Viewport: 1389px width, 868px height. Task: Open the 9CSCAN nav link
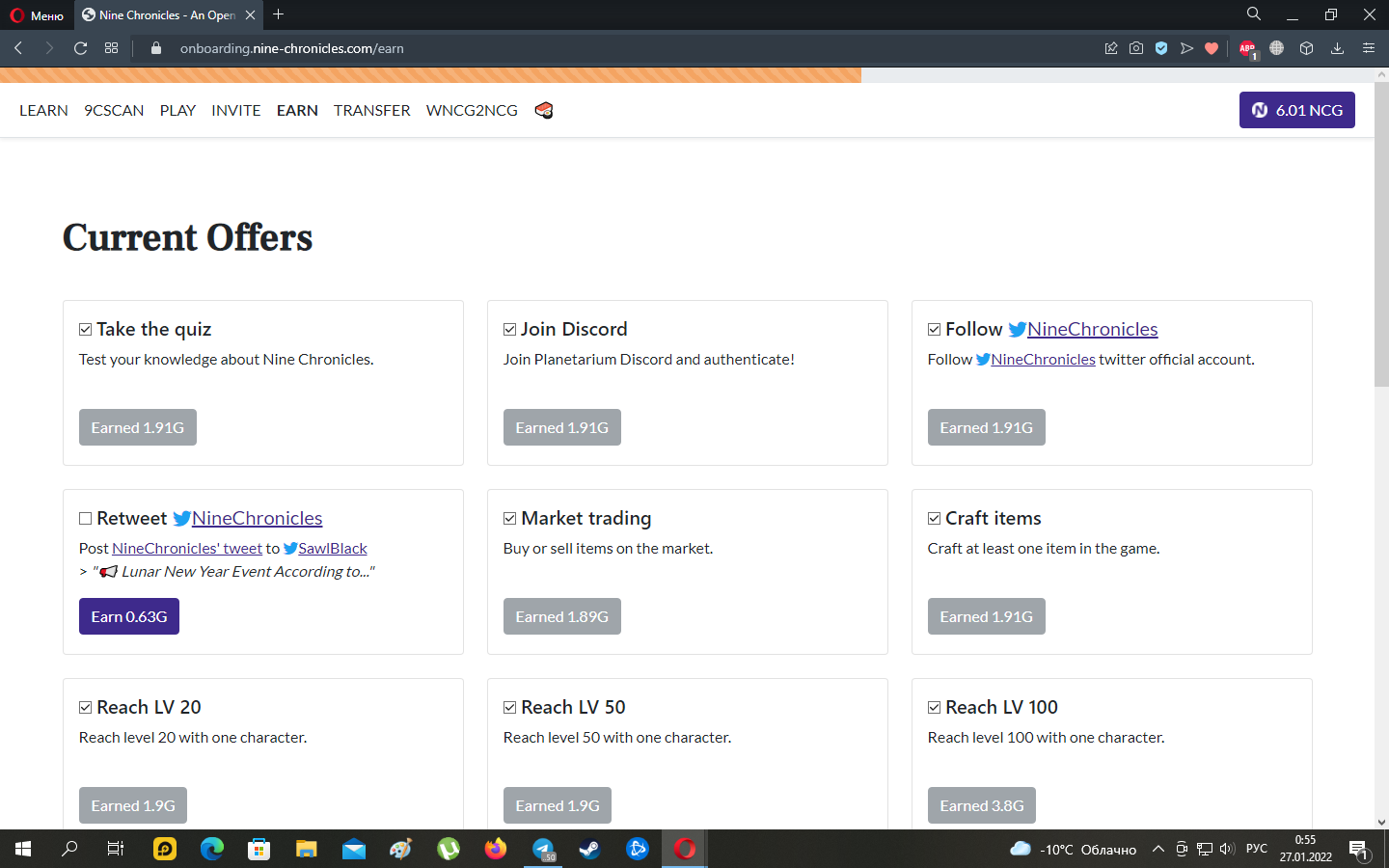tap(114, 110)
